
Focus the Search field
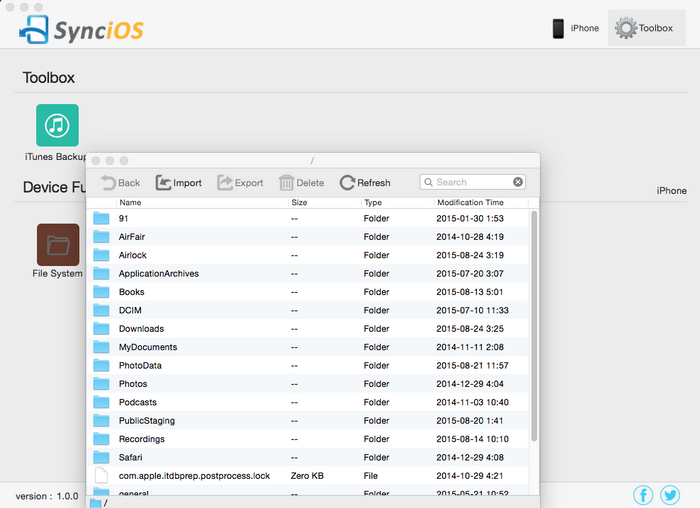[472, 182]
